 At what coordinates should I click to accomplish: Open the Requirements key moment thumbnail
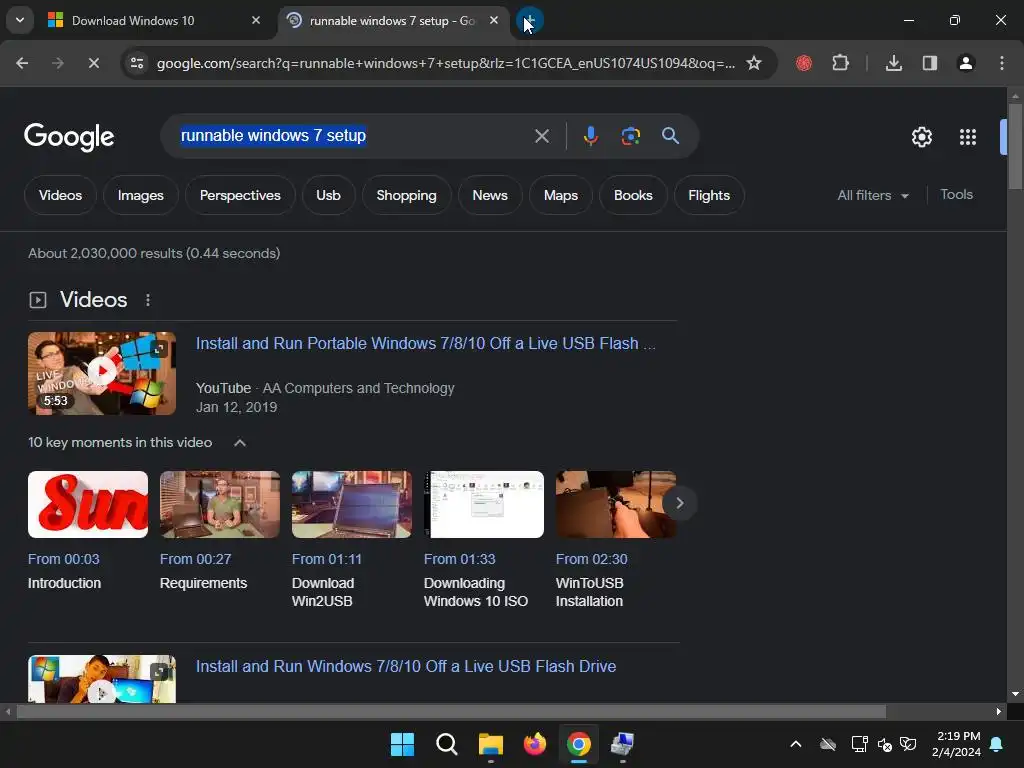220,505
